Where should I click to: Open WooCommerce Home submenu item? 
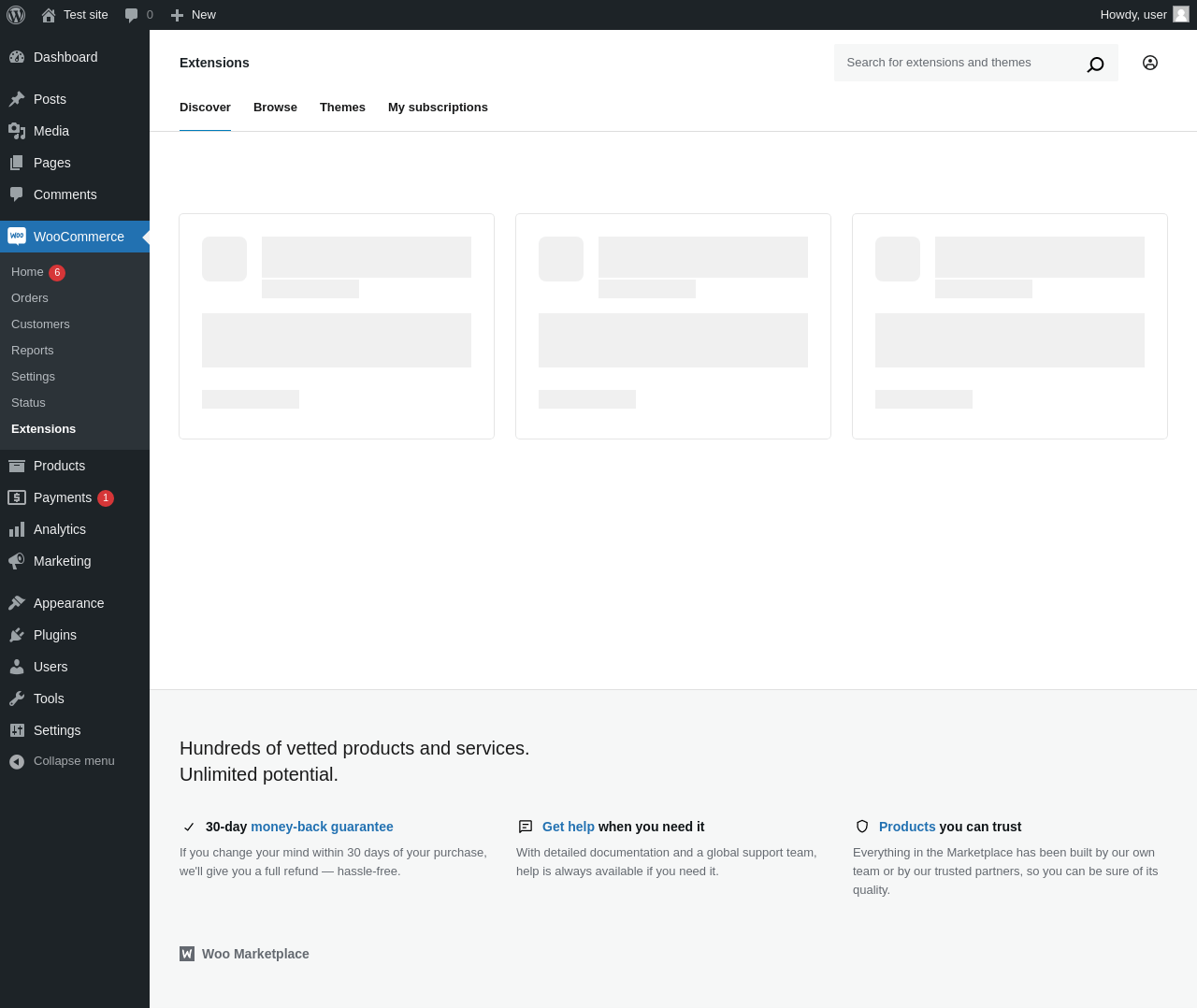(x=27, y=272)
